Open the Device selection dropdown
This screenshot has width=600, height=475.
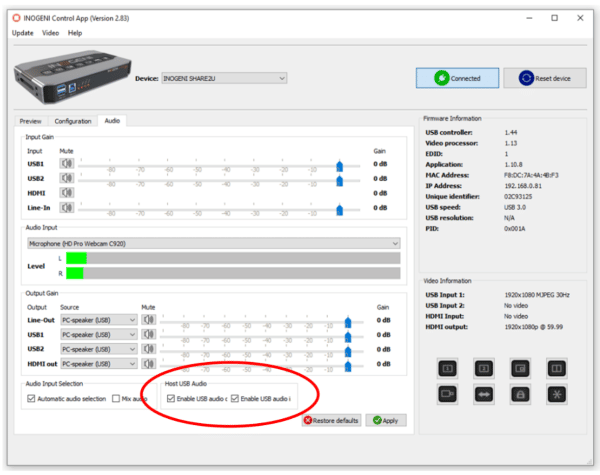[x=224, y=78]
